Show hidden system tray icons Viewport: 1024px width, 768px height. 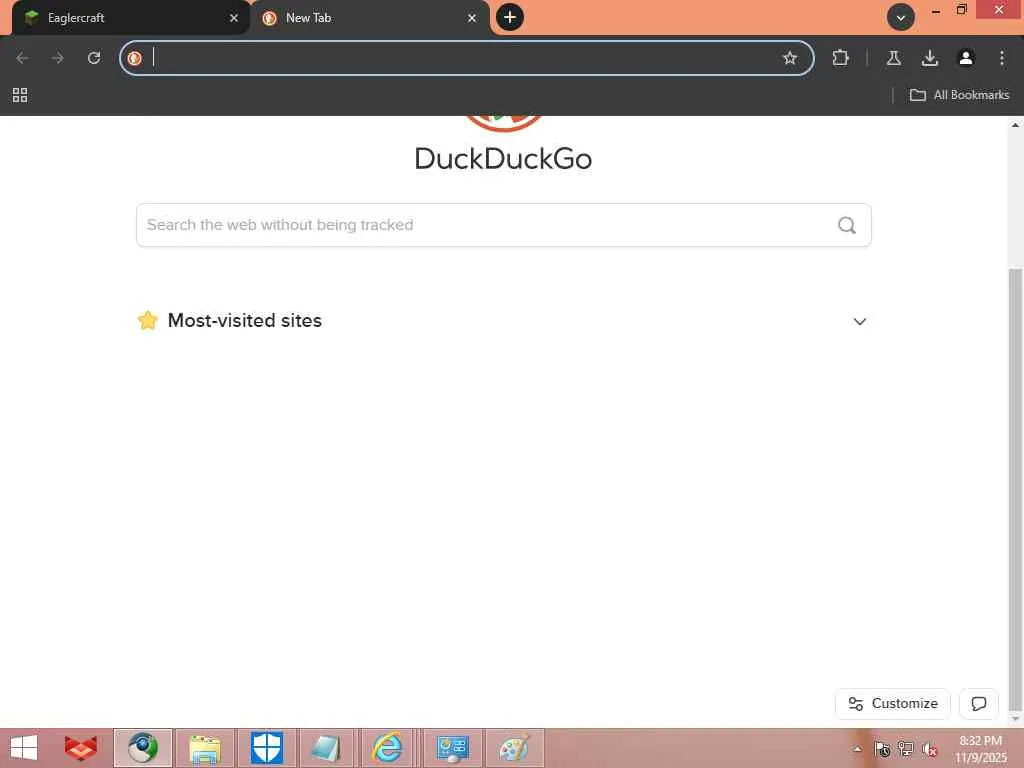857,749
